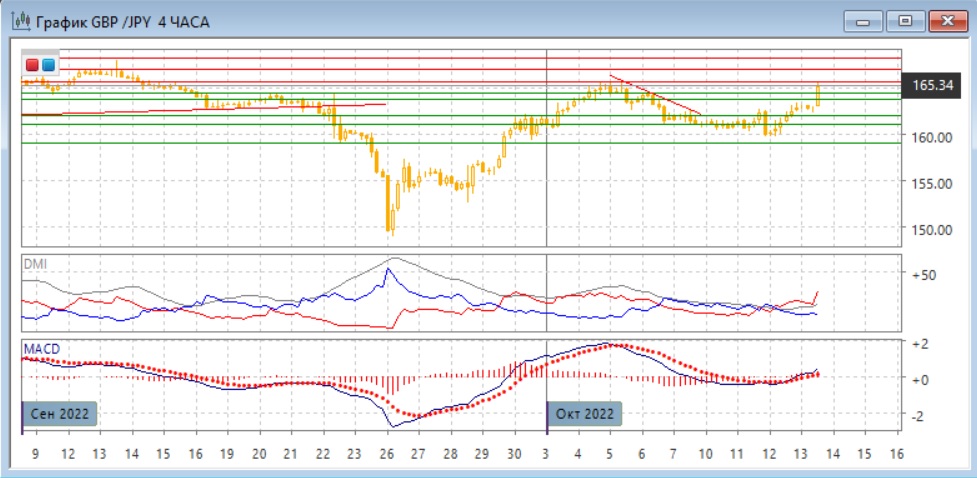Screen dimensions: 977x478
Task: Click the 165.34 current price label
Action: [x=931, y=86]
